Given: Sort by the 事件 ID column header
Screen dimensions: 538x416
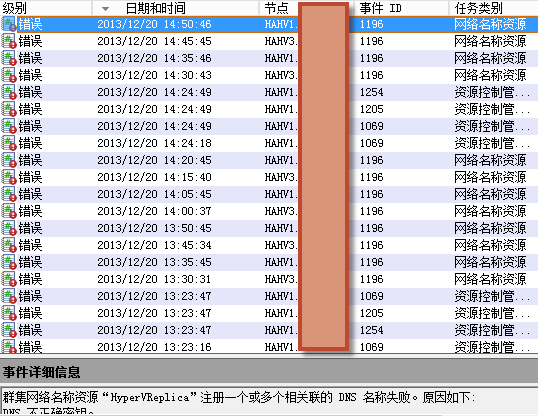Looking at the screenshot, I should click(380, 8).
